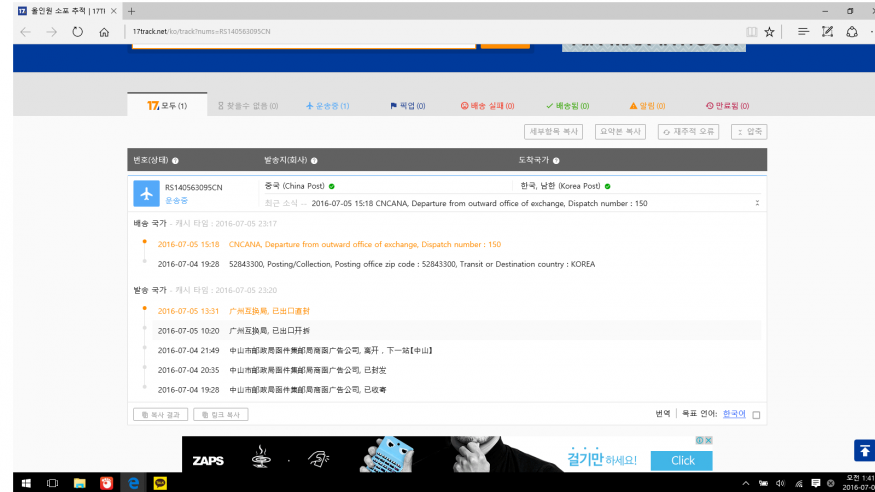Screen dimensions: 875x492
Task: Select the 한국어 target language link
Action: 734,414
